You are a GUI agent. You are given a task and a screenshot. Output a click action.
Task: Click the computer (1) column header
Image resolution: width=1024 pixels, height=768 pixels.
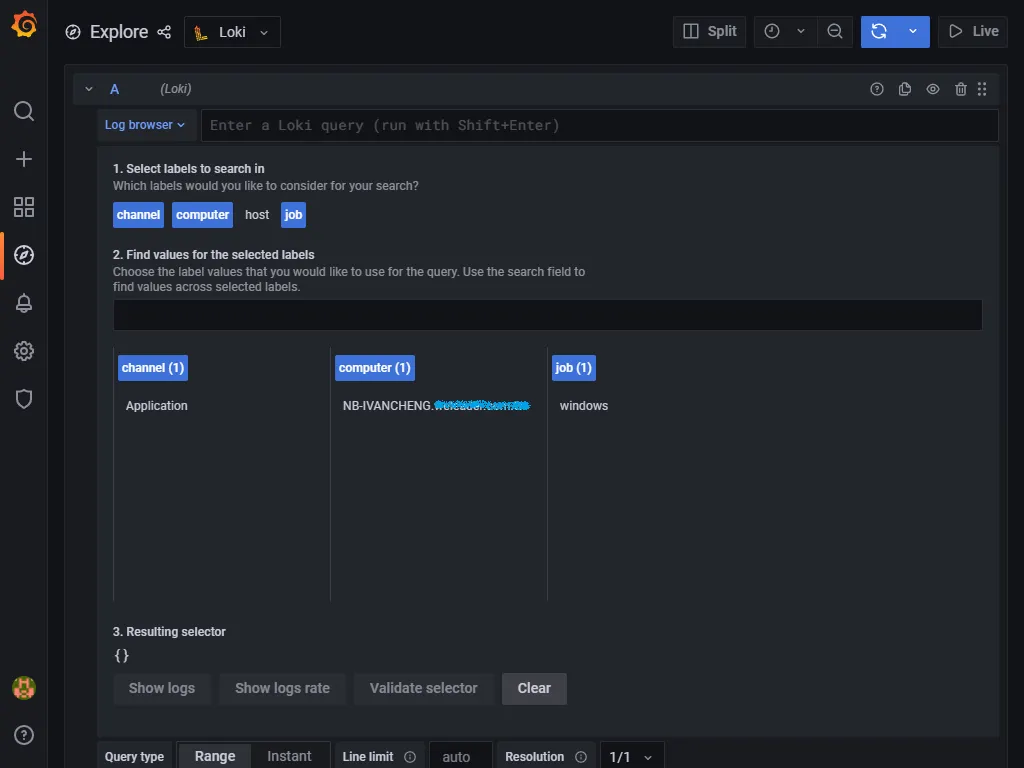pos(375,368)
